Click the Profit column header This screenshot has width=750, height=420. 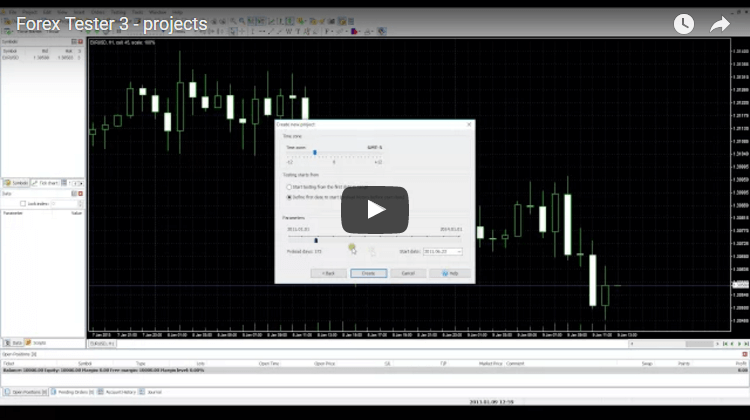[741, 364]
